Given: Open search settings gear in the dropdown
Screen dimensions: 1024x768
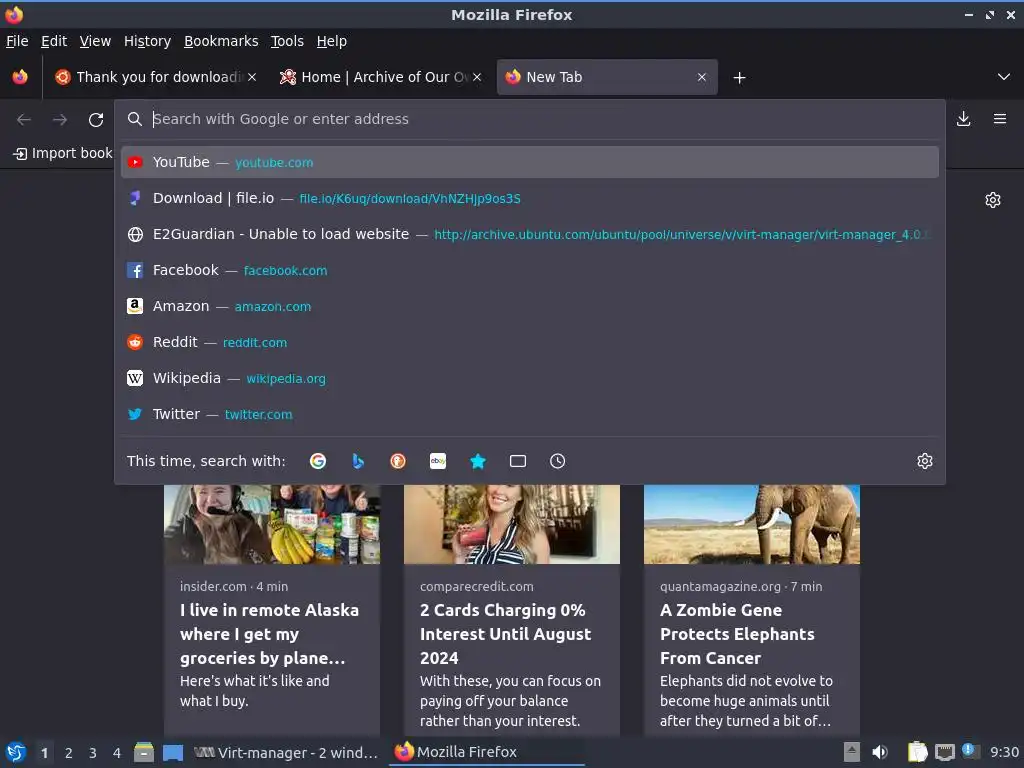Looking at the screenshot, I should tap(925, 461).
